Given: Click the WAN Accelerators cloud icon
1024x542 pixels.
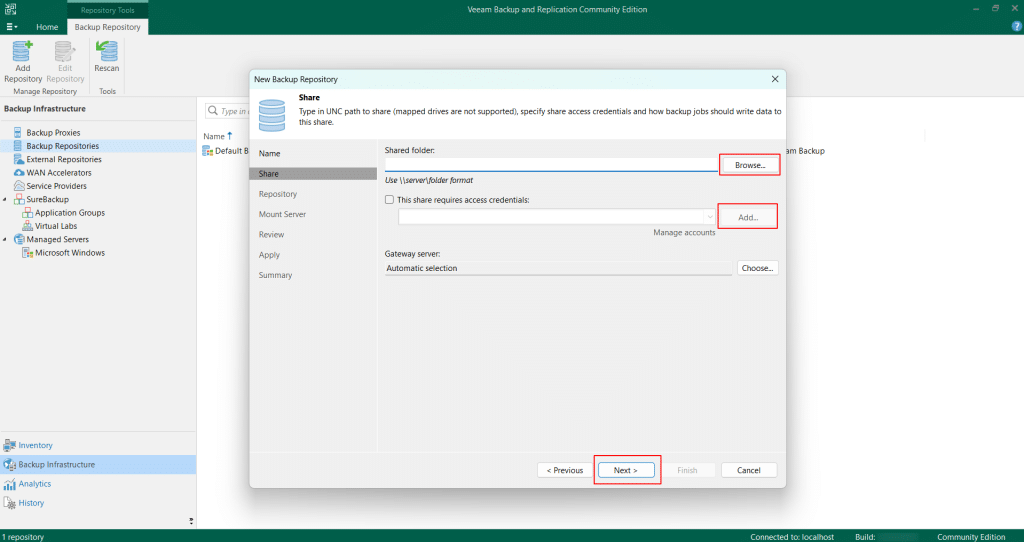Looking at the screenshot, I should [x=19, y=173].
